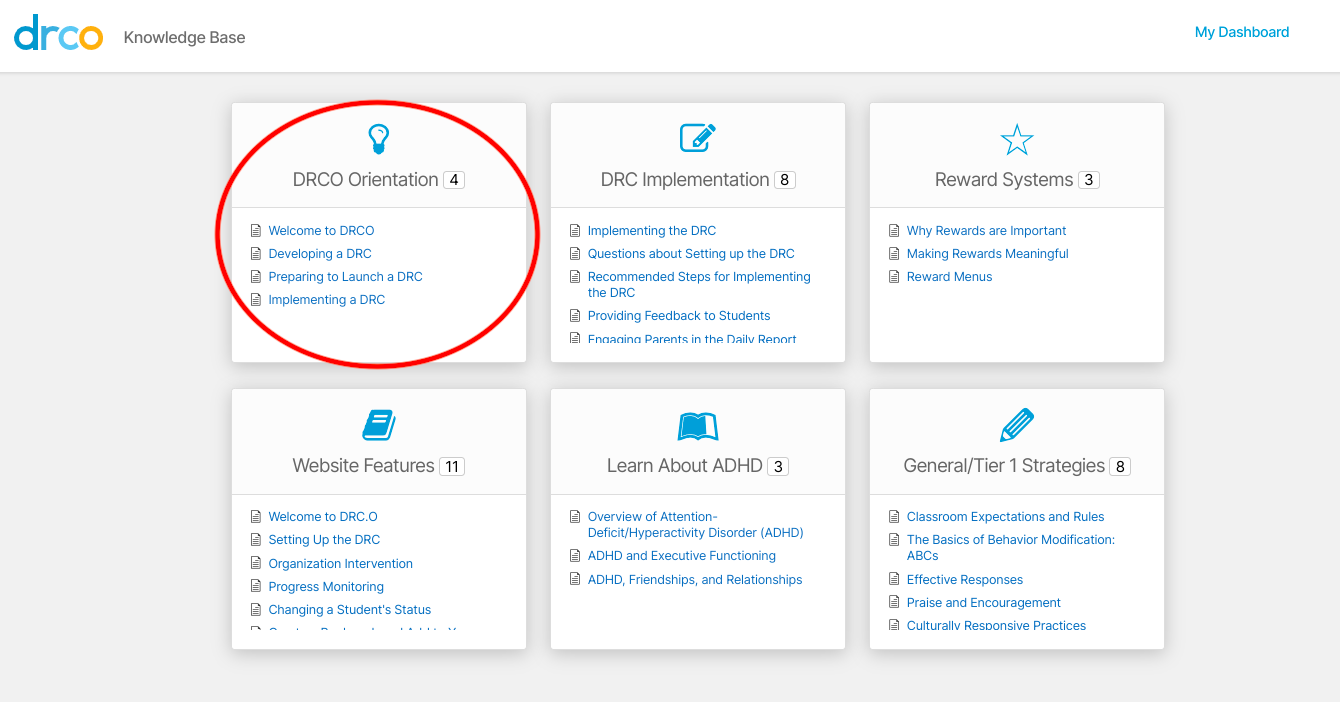Click the count badge showing 11 on Website Features
This screenshot has width=1340, height=702.
tap(451, 466)
